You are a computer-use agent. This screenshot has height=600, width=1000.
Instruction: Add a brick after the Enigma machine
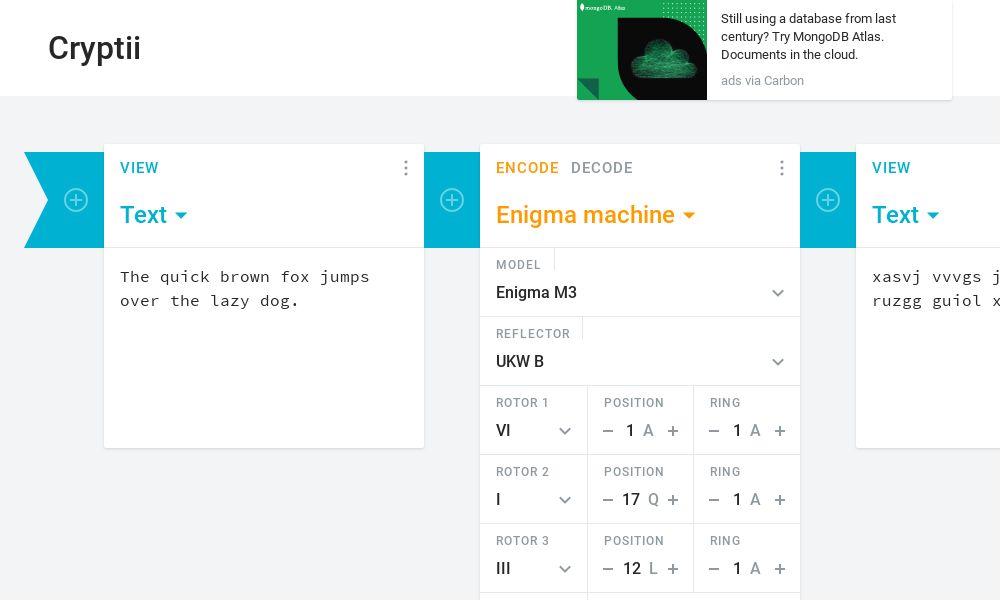tap(828, 200)
